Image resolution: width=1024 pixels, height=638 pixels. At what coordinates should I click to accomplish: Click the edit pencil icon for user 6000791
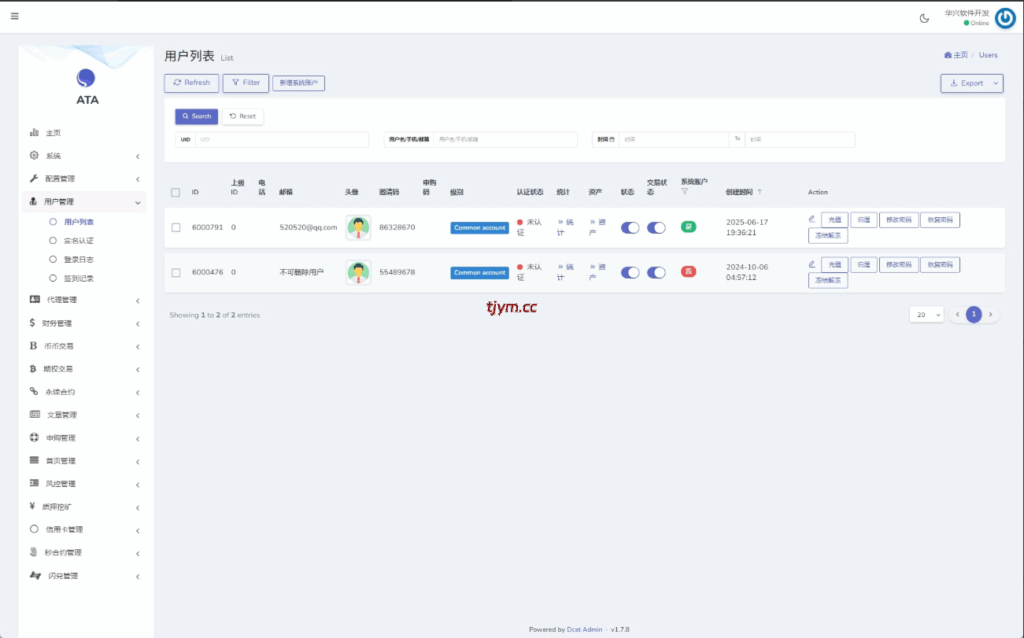click(812, 219)
